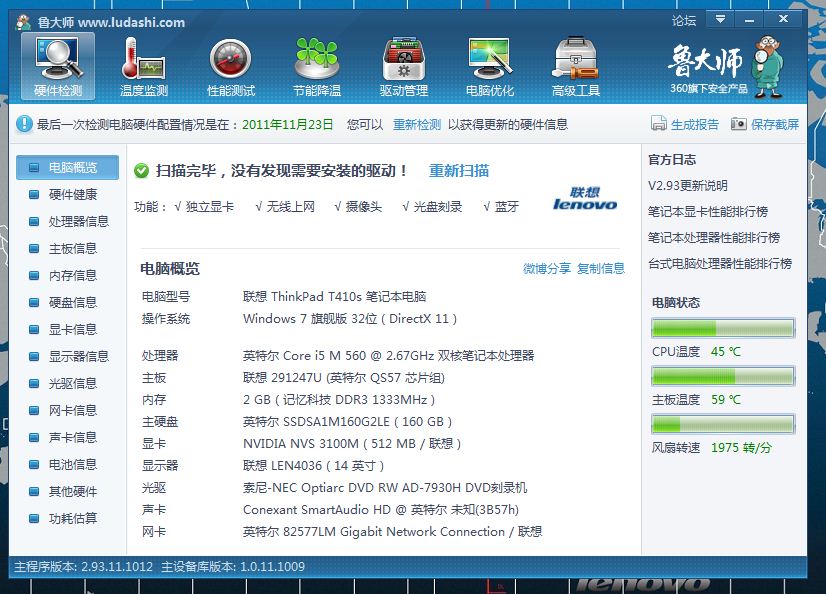The height and width of the screenshot is (594, 826).
Task: Open 硬件检测 hardware detection icon
Action: pos(58,66)
